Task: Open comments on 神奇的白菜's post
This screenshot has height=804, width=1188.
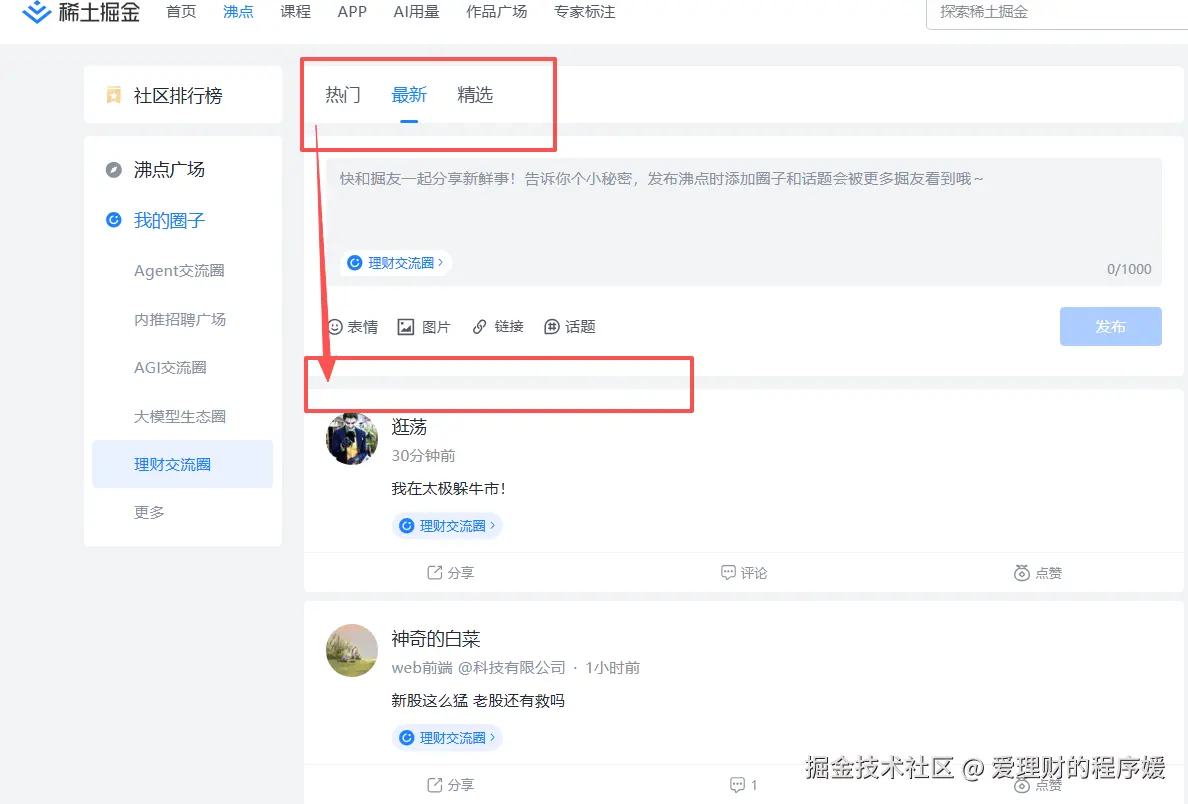Action: 743,785
